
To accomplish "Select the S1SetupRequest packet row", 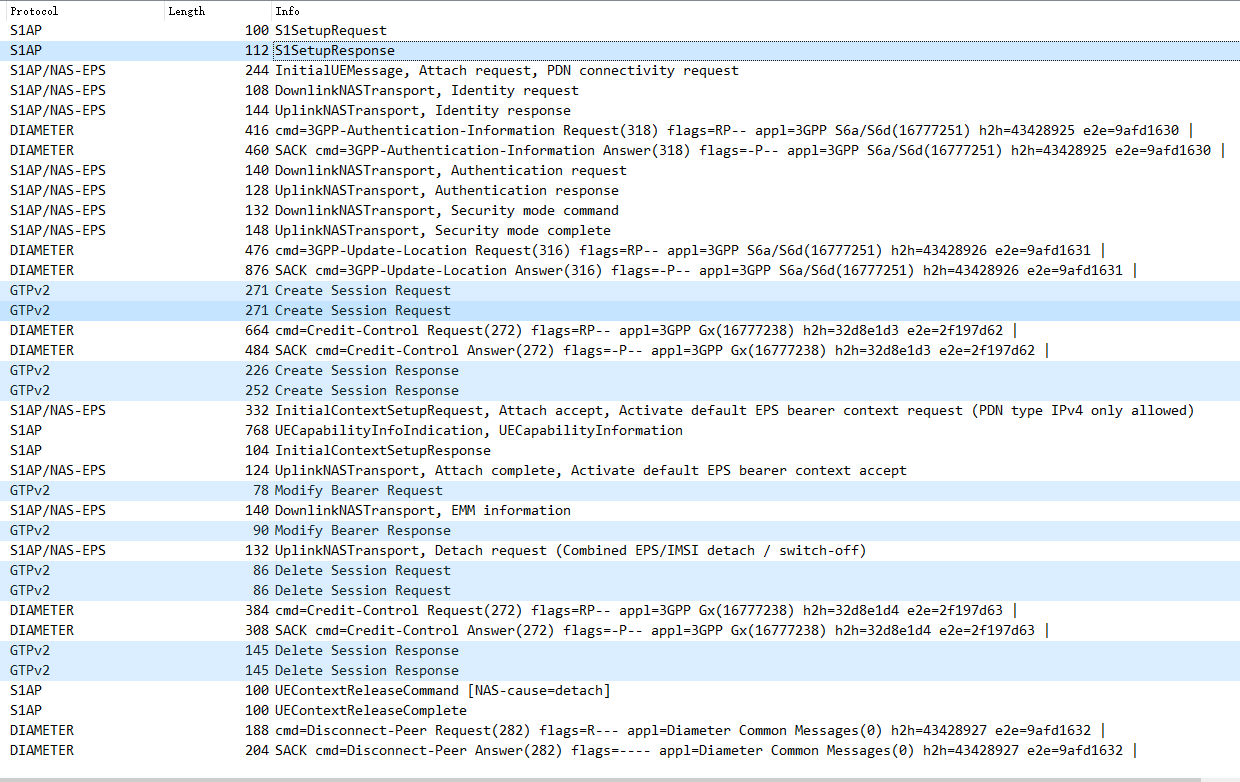I will 620,31.
